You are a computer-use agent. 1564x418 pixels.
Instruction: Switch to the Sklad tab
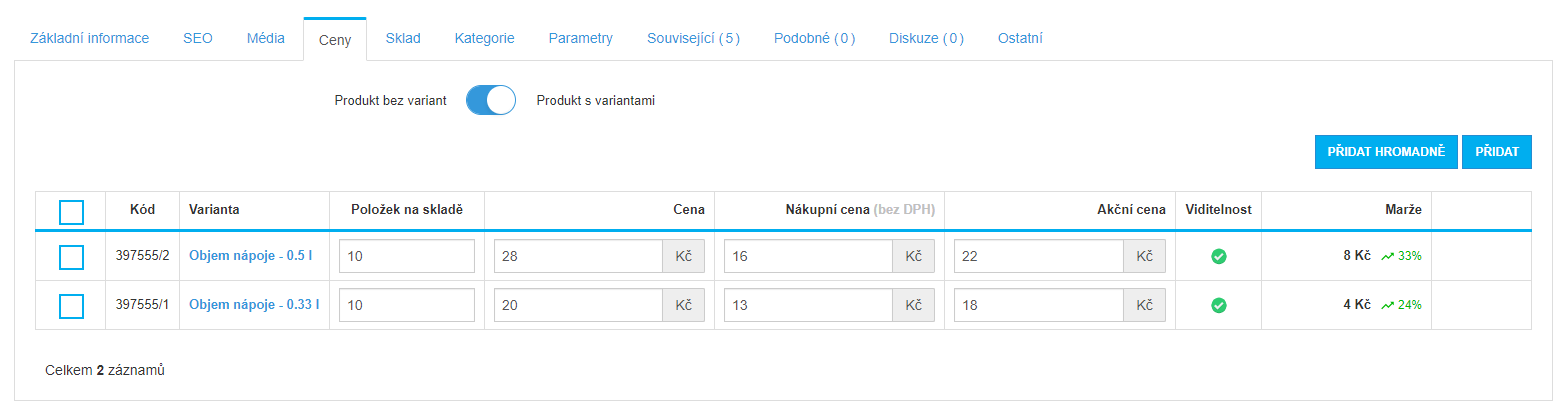tap(403, 38)
